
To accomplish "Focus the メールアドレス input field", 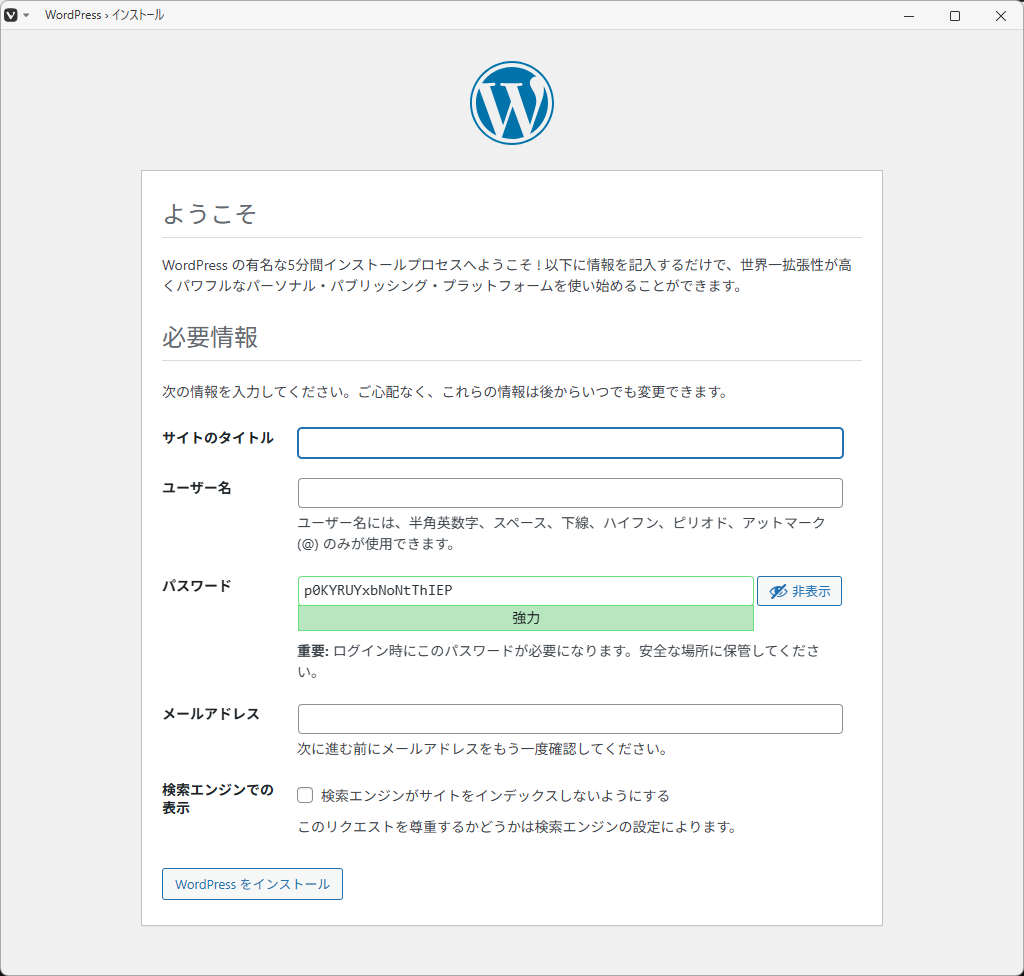I will pyautogui.click(x=570, y=719).
